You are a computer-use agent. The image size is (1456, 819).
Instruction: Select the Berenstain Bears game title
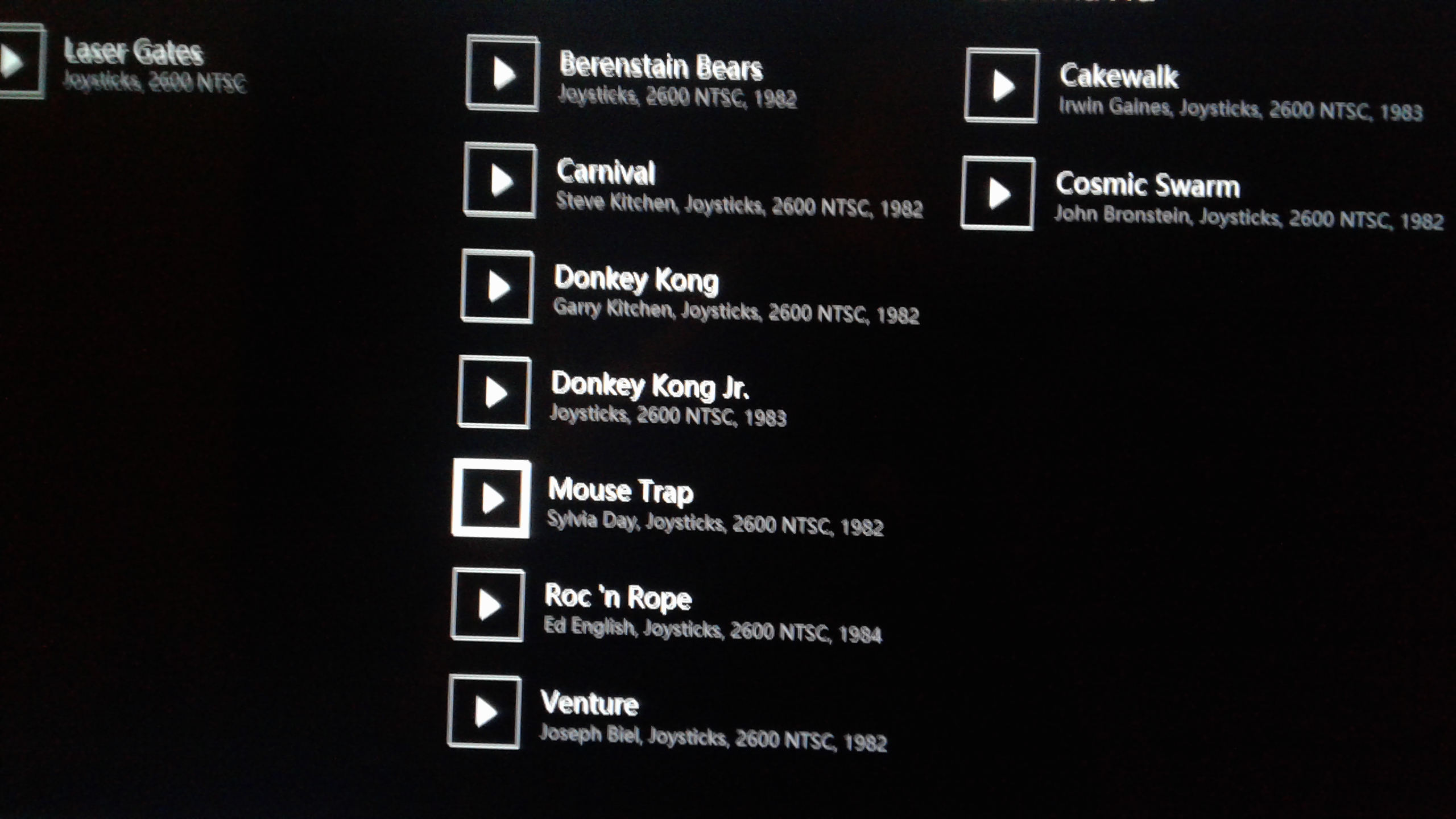coord(660,66)
